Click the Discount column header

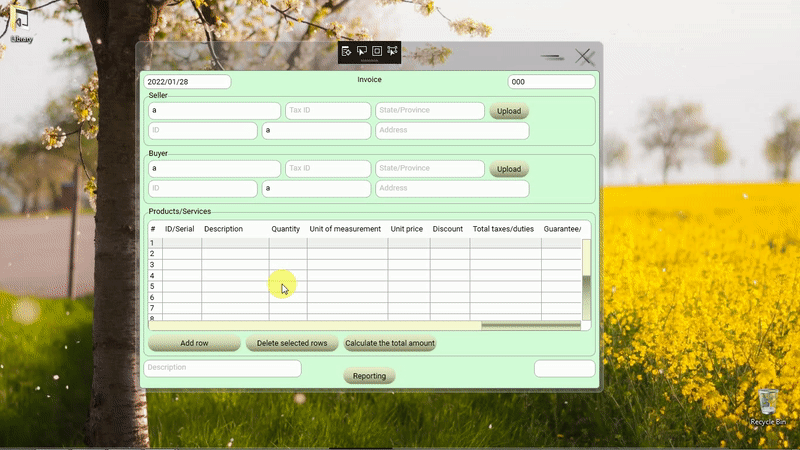click(x=447, y=229)
